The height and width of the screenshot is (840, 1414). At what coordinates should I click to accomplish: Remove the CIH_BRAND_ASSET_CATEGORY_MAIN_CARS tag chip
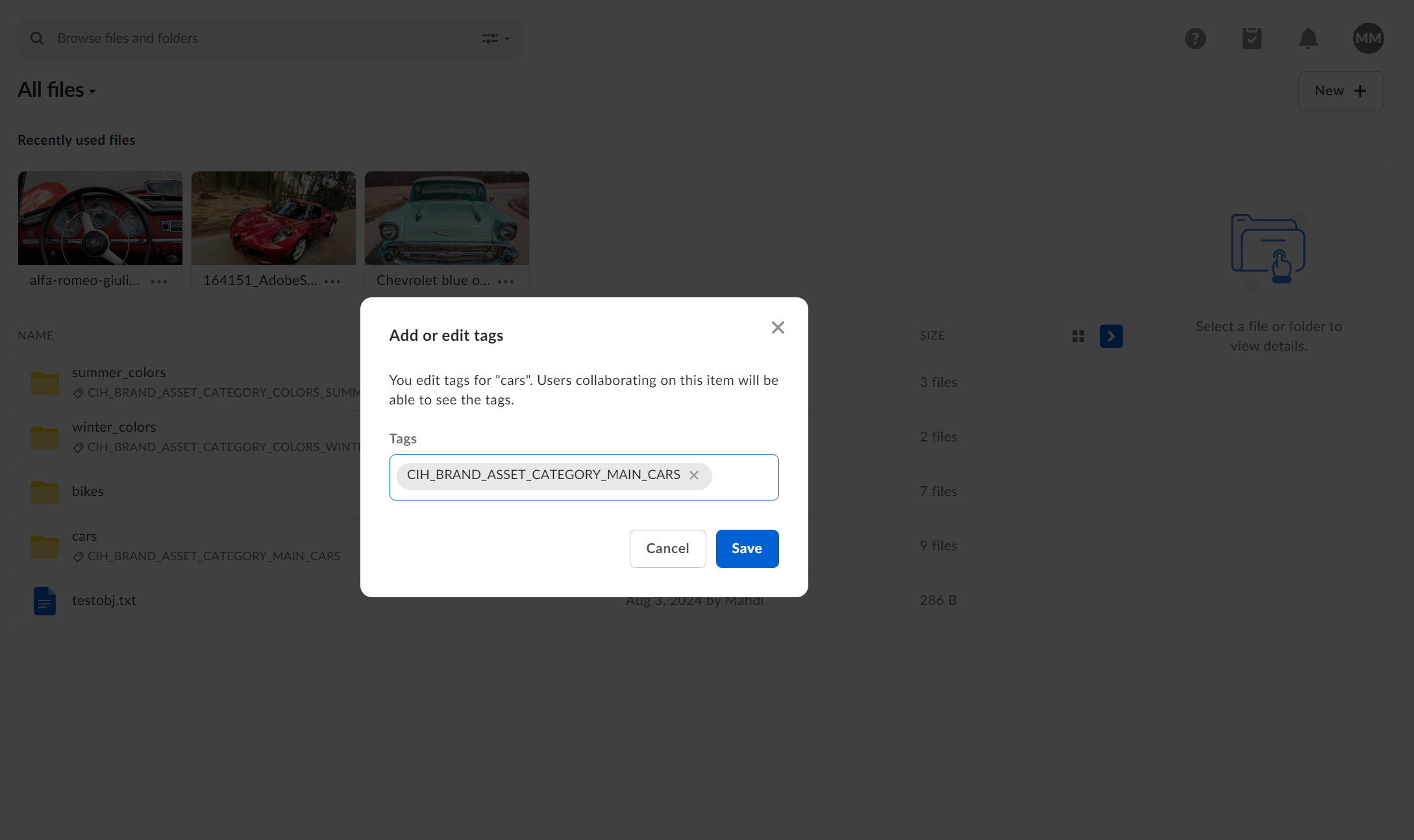[694, 475]
